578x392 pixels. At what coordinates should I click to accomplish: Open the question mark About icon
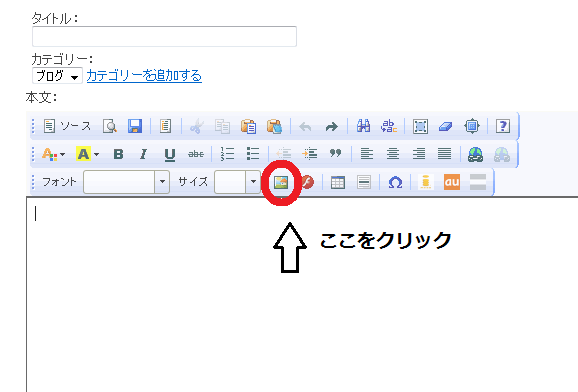503,126
